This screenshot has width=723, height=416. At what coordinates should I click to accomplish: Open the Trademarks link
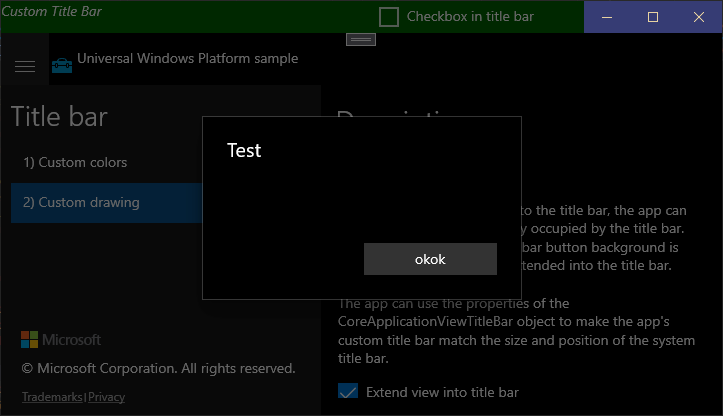pos(52,397)
